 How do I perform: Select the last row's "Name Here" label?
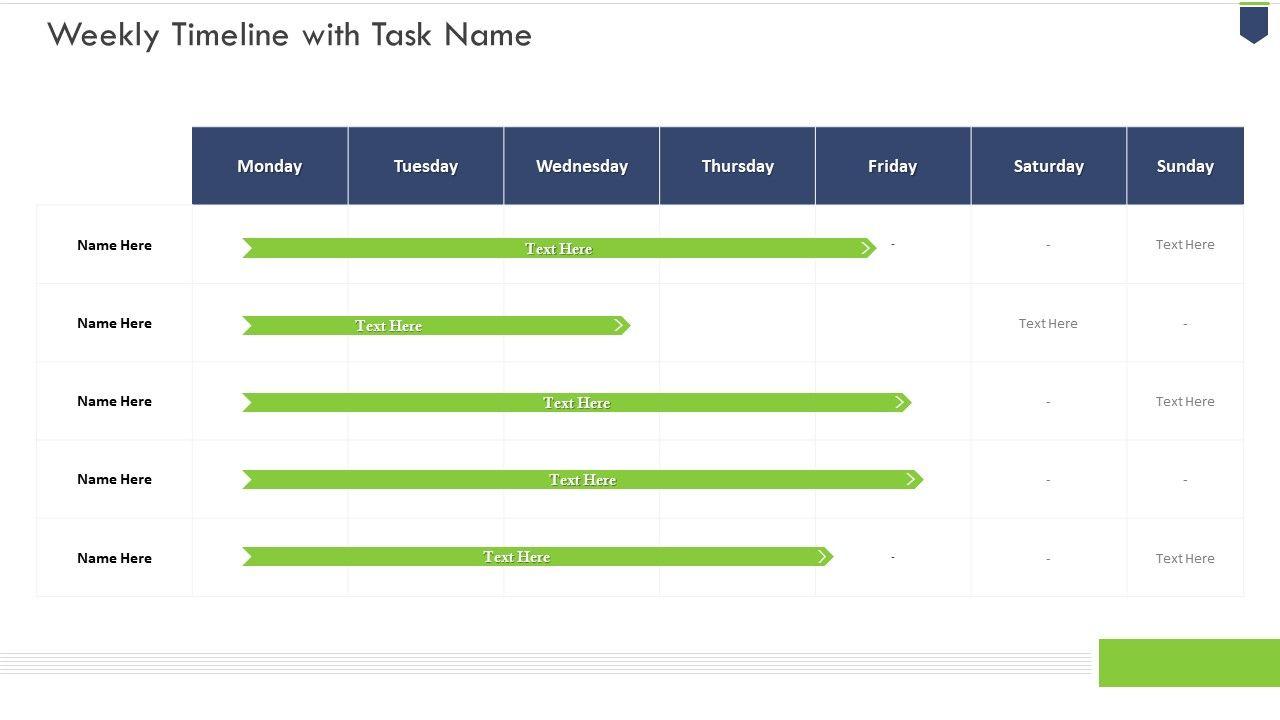point(115,558)
